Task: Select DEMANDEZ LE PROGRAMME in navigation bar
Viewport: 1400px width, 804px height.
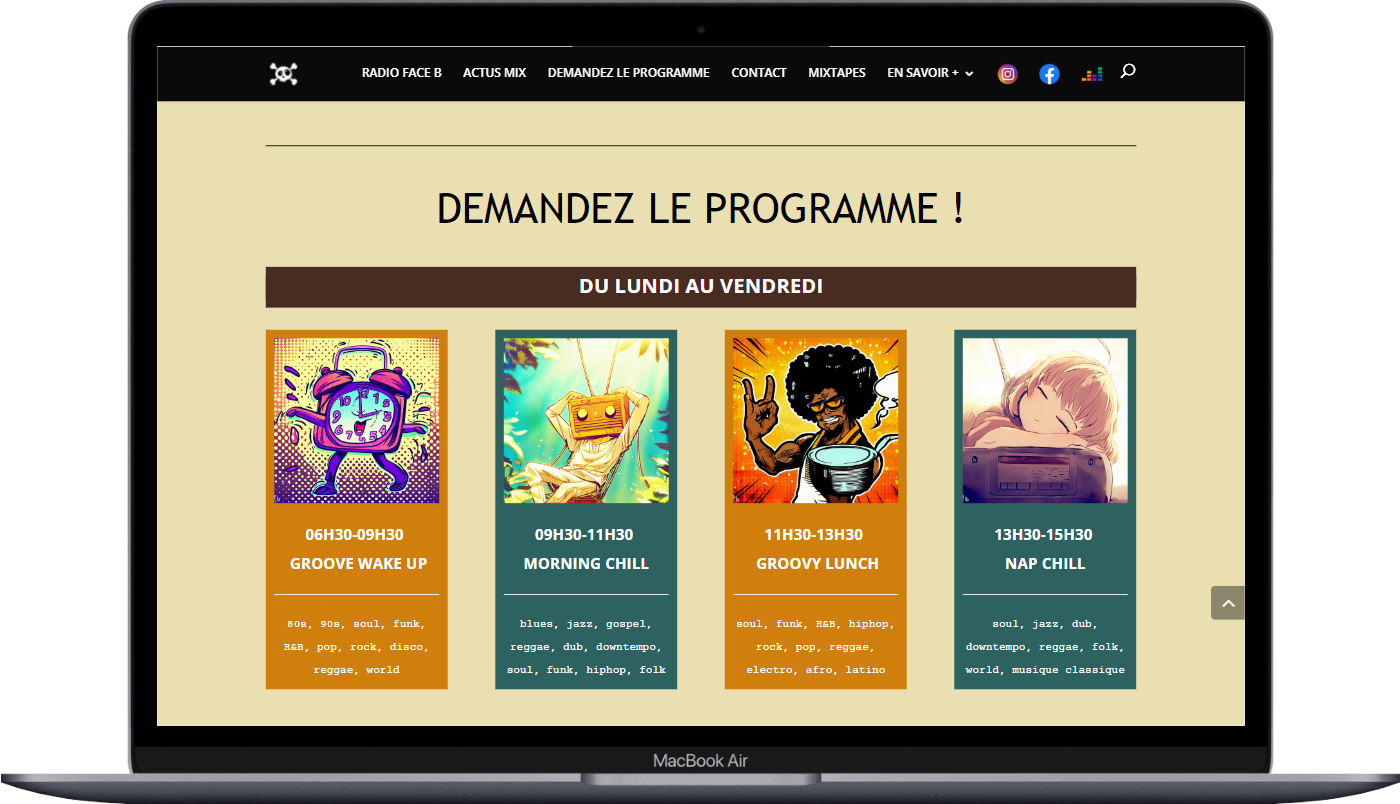Action: click(628, 73)
